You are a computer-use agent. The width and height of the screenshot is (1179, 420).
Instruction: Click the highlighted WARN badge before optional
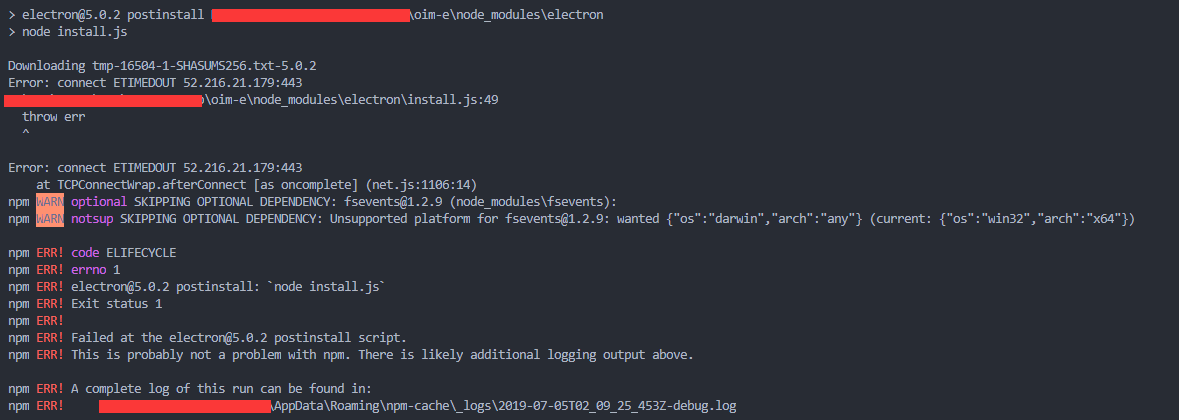[51, 201]
